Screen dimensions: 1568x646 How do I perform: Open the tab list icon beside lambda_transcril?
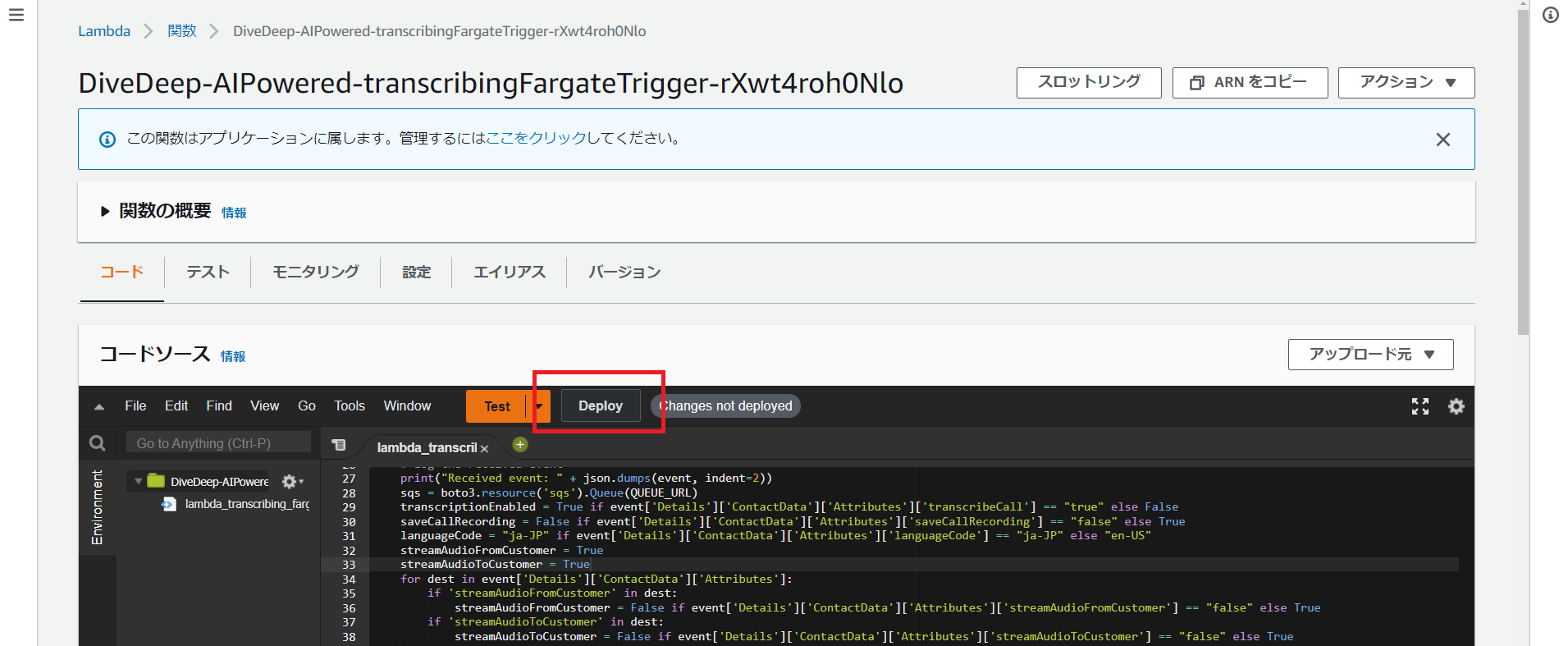coord(338,445)
